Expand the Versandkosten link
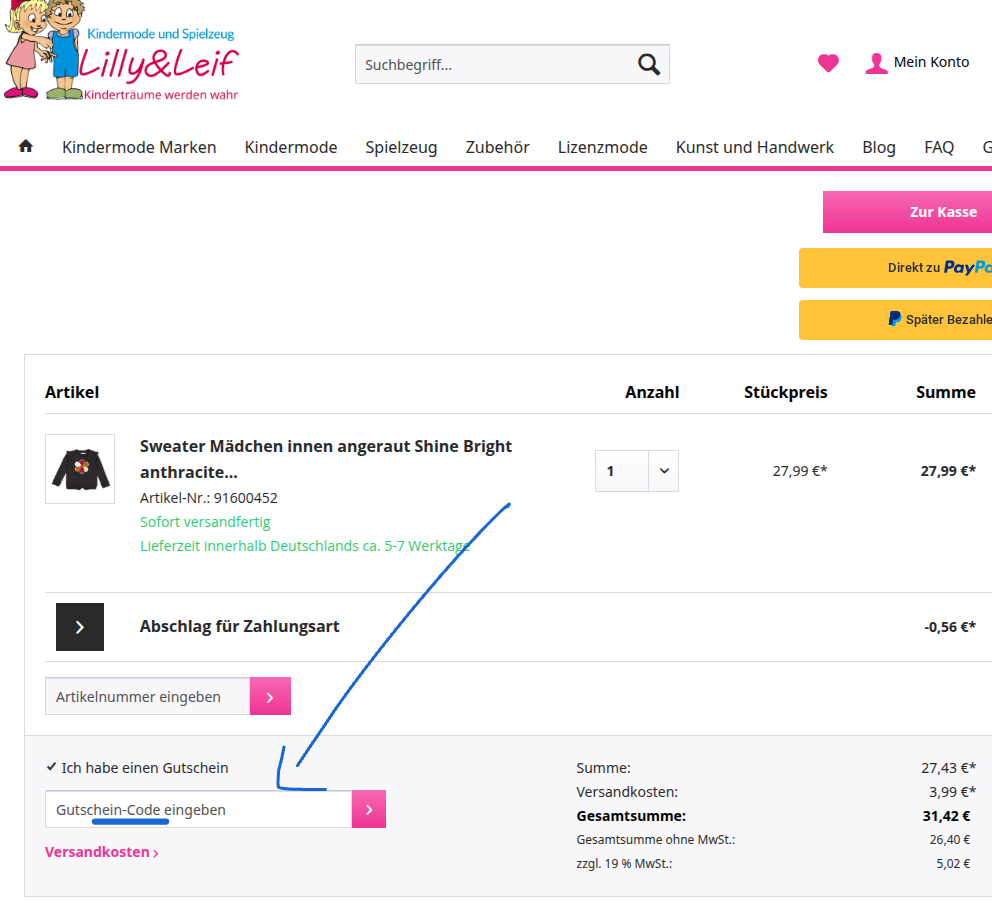 (101, 853)
